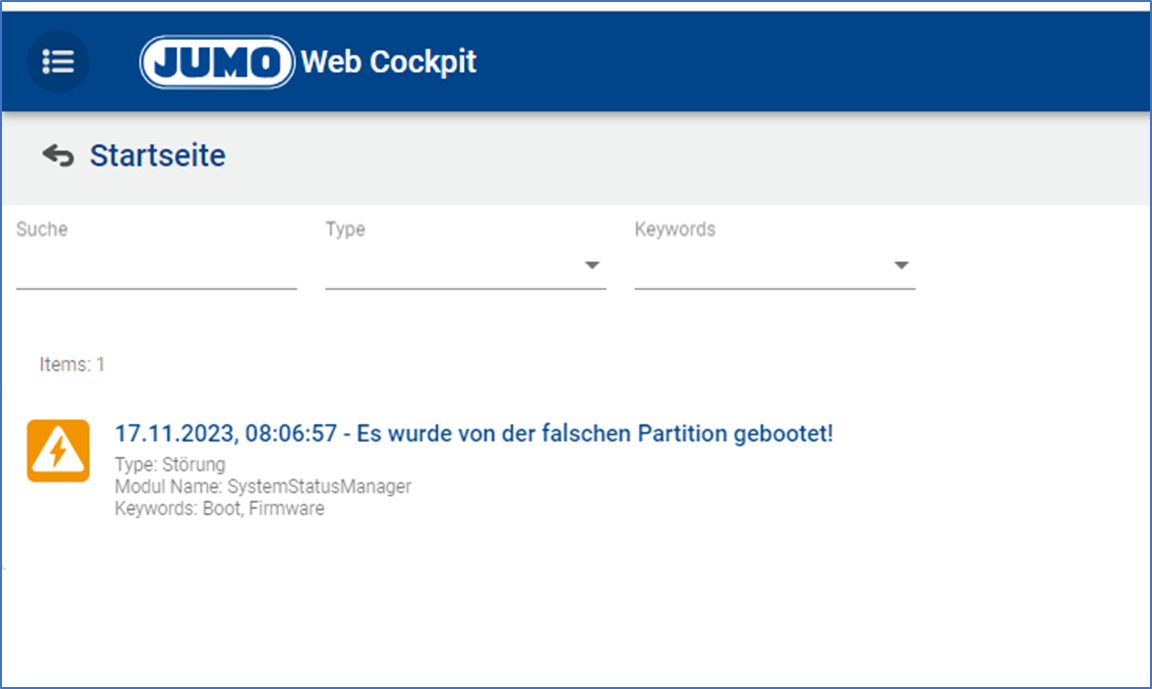Click Keywords: Boot, Firmware line
Image resolution: width=1152 pixels, height=689 pixels.
pos(219,508)
